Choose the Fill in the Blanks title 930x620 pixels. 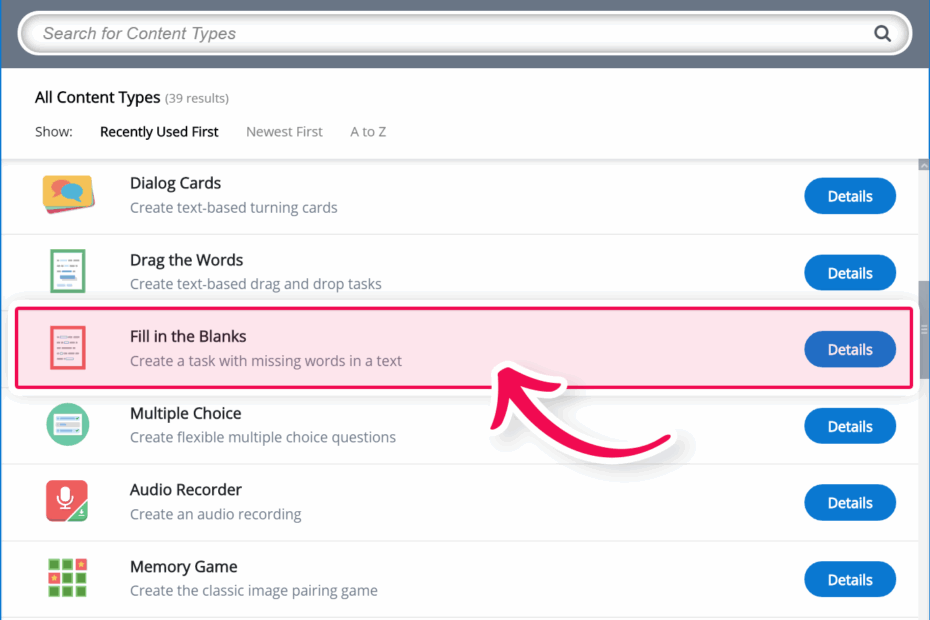tap(188, 336)
